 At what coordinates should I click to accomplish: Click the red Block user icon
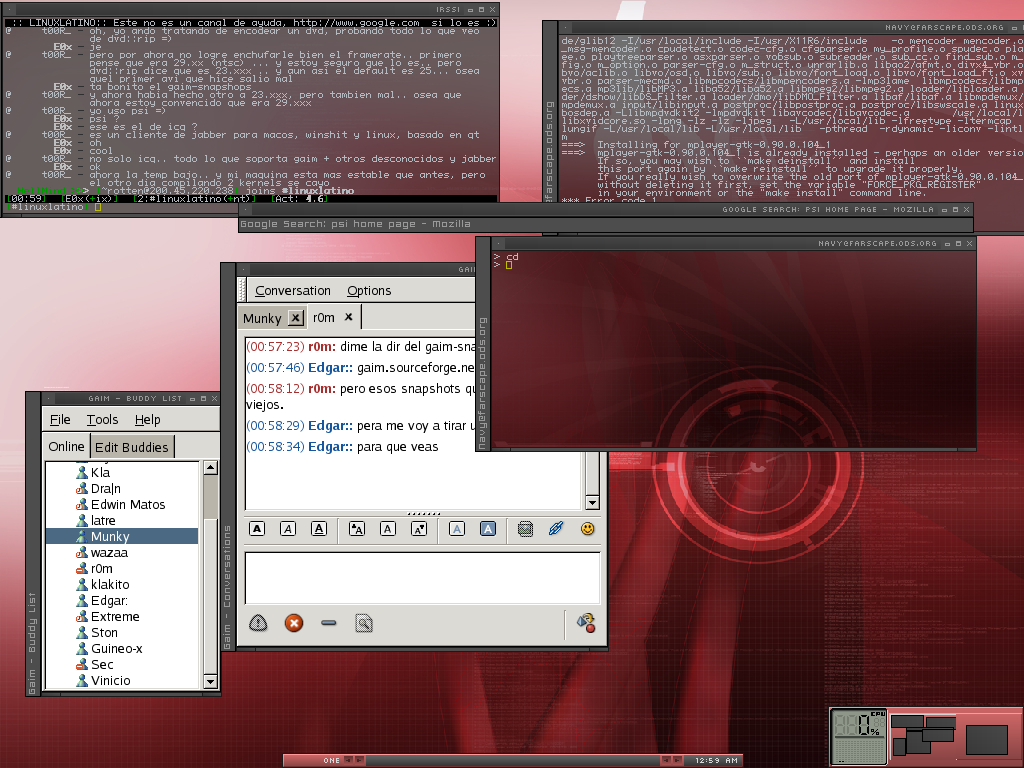click(294, 623)
